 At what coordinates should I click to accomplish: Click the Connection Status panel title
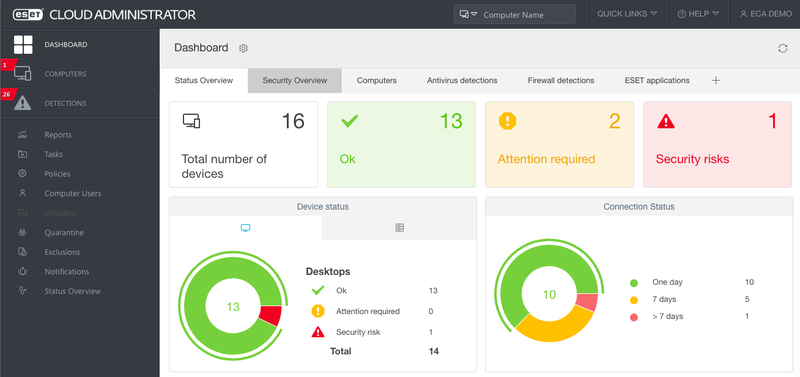[x=639, y=207]
